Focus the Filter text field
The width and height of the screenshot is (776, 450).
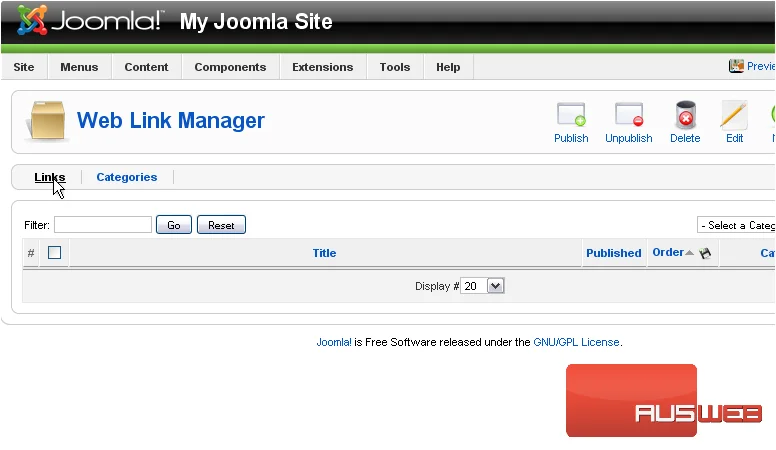point(103,225)
